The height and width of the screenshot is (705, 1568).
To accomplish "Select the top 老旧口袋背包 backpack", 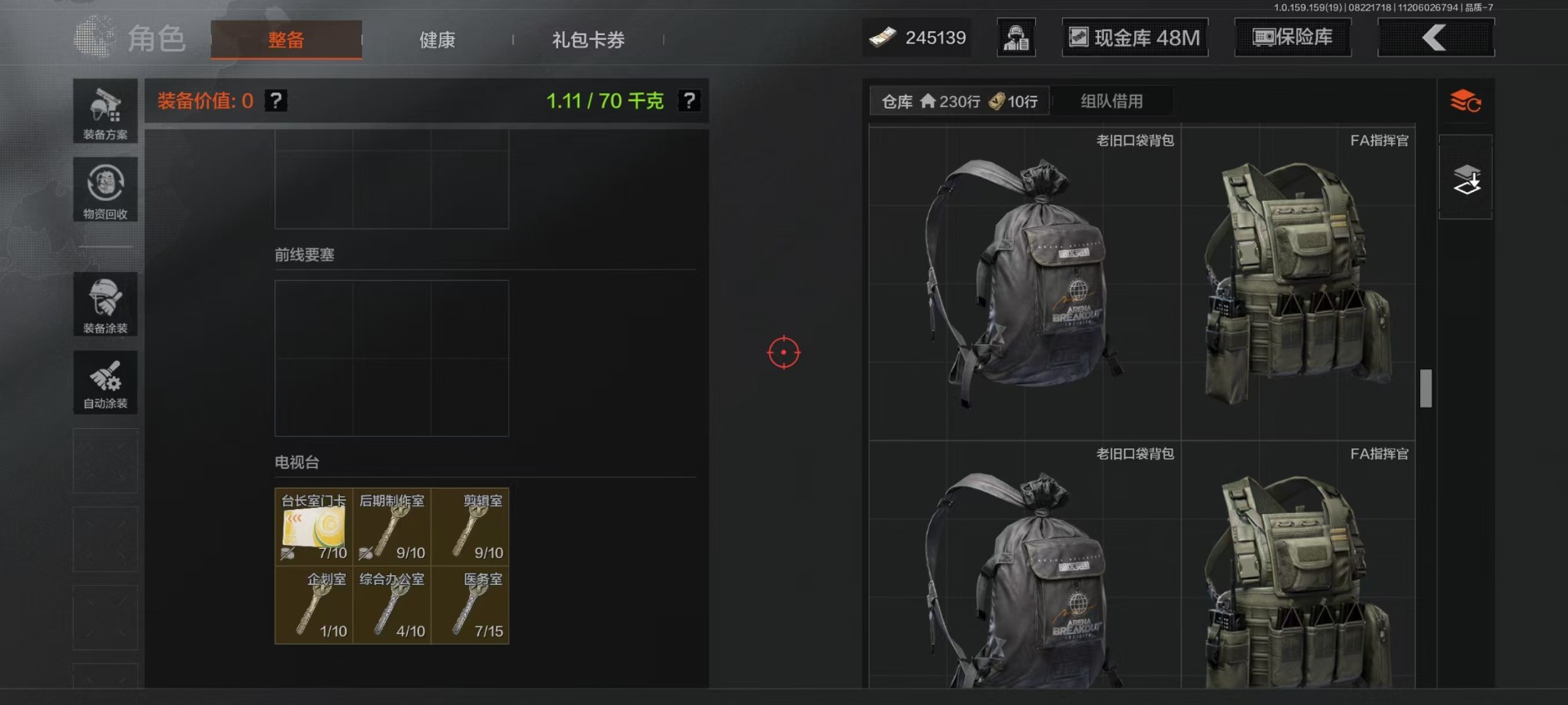I will coord(1025,283).
